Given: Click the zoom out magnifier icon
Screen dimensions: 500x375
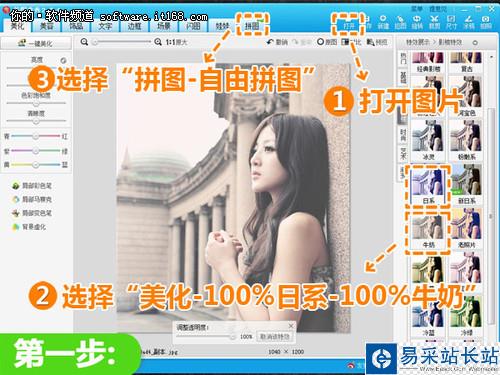Looking at the screenshot, I should [x=84, y=42].
